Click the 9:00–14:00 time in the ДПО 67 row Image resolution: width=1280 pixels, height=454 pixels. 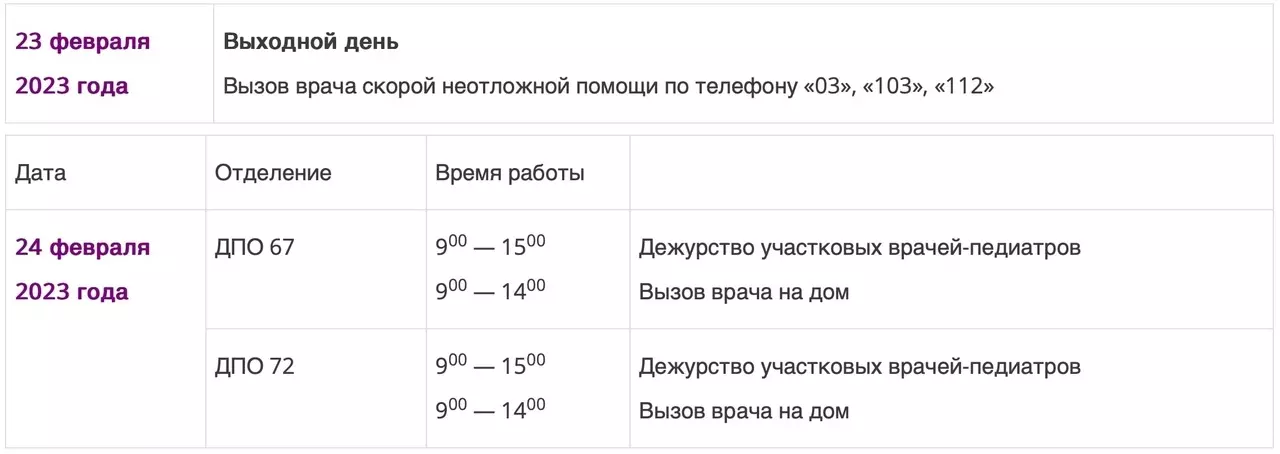click(490, 290)
